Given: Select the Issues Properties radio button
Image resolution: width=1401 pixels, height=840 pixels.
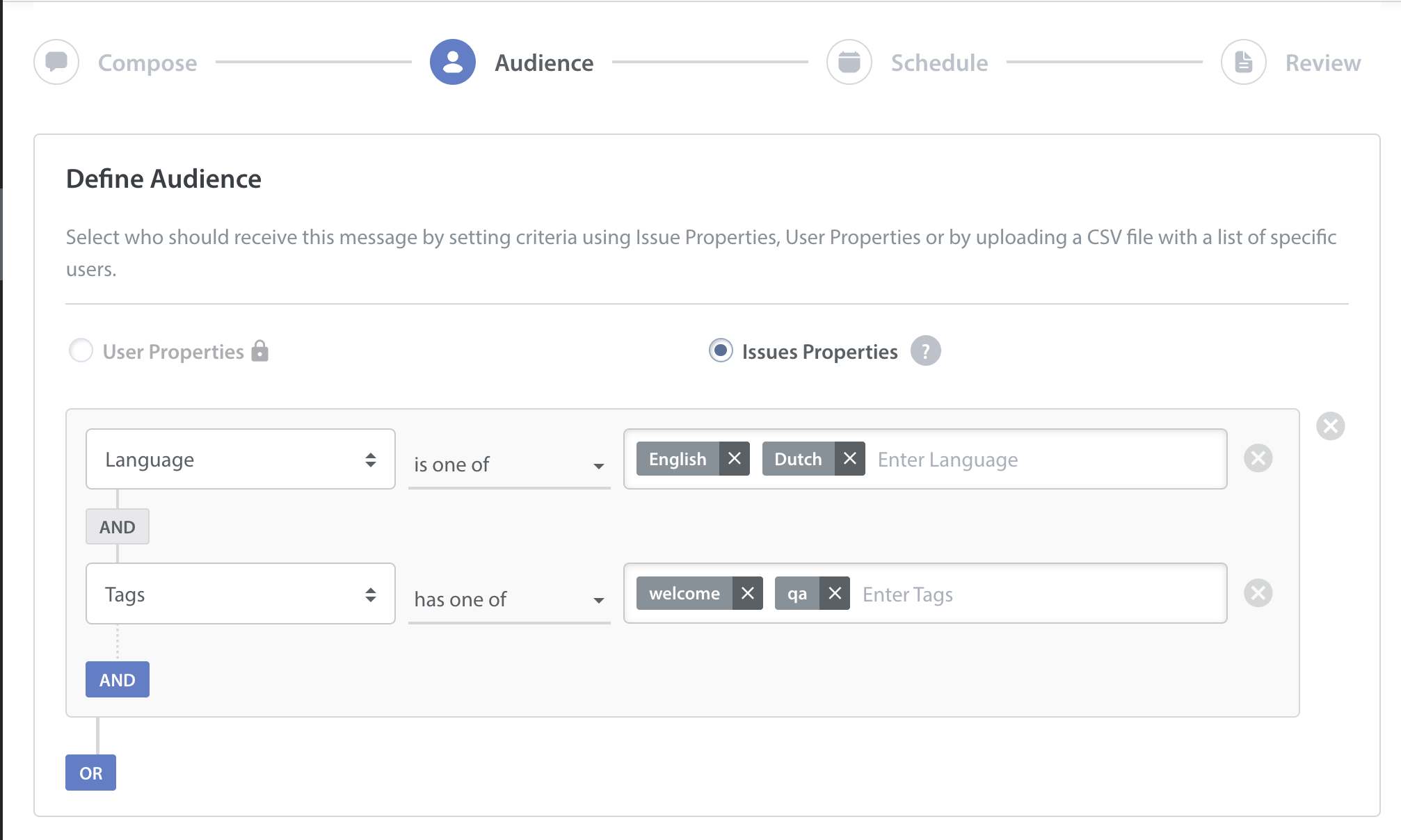Looking at the screenshot, I should [x=721, y=351].
